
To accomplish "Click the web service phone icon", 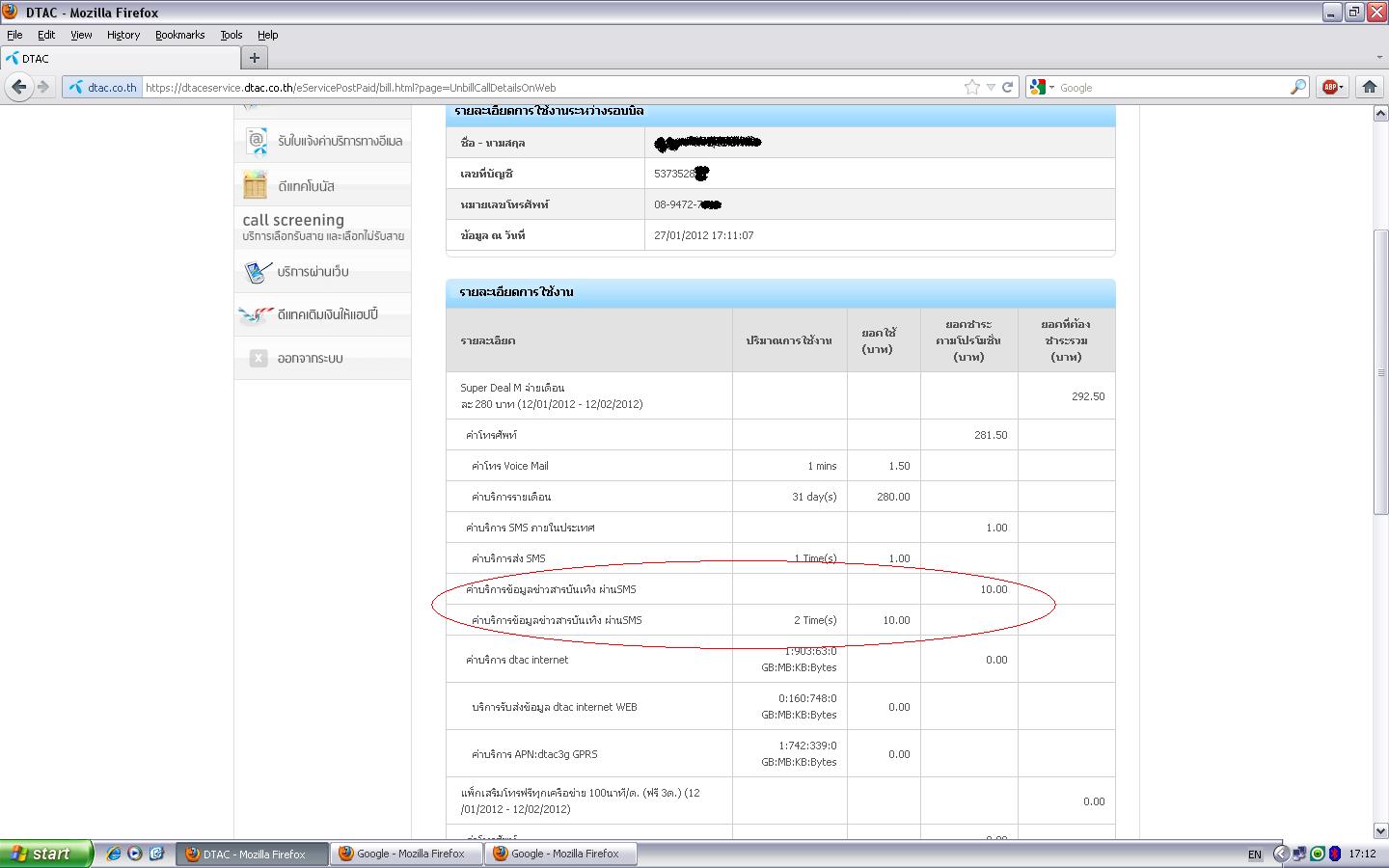I will click(x=256, y=272).
